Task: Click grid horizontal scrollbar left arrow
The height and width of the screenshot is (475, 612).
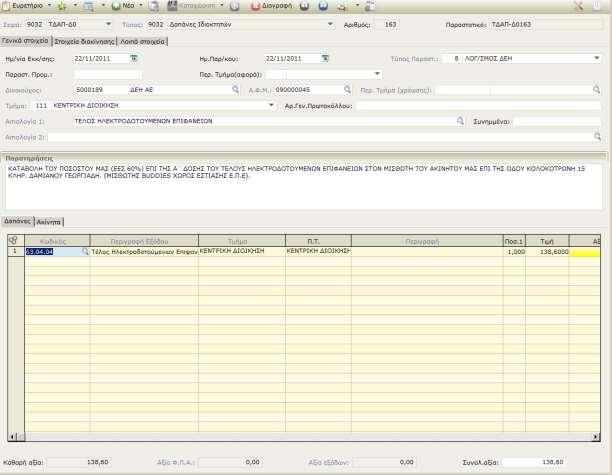Action: click(12, 436)
